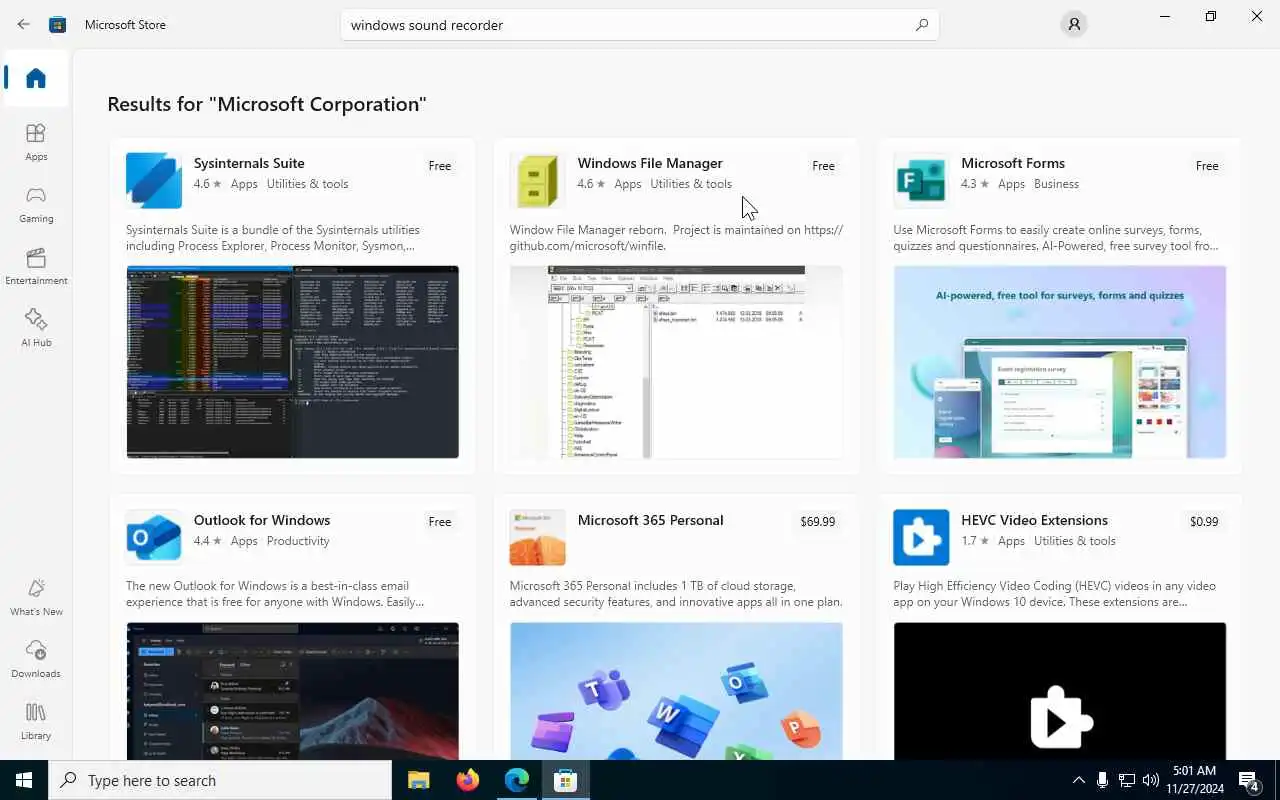Screen dimensions: 1280x800
Task: Open the Windows File Manager title link
Action: [650, 163]
